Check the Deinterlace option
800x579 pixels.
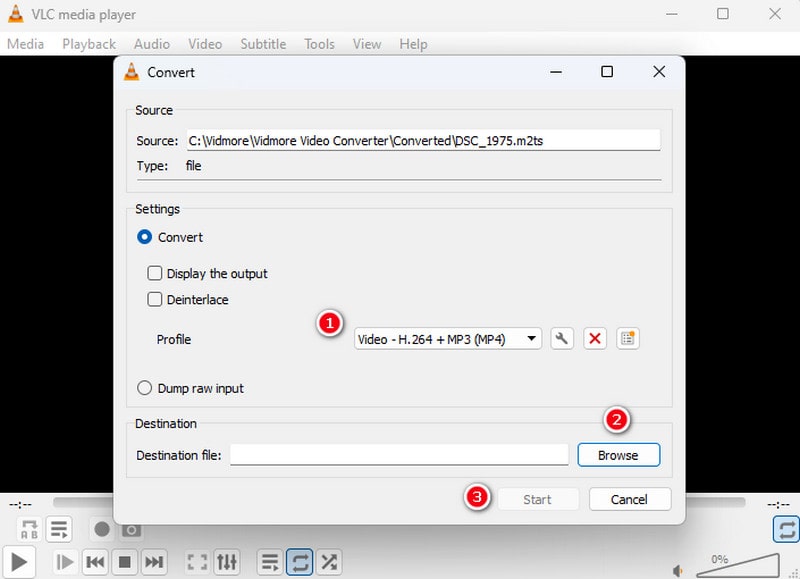coord(155,299)
